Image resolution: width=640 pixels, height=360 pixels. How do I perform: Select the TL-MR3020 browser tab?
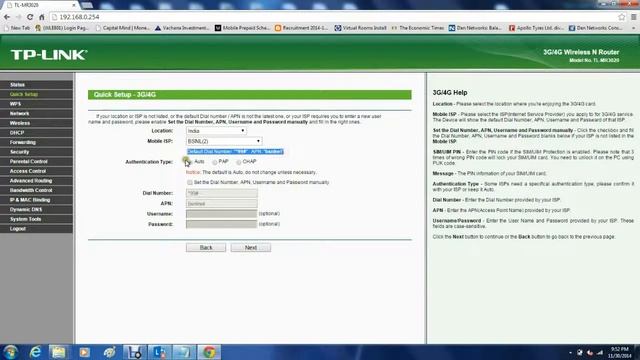(x=40, y=5)
